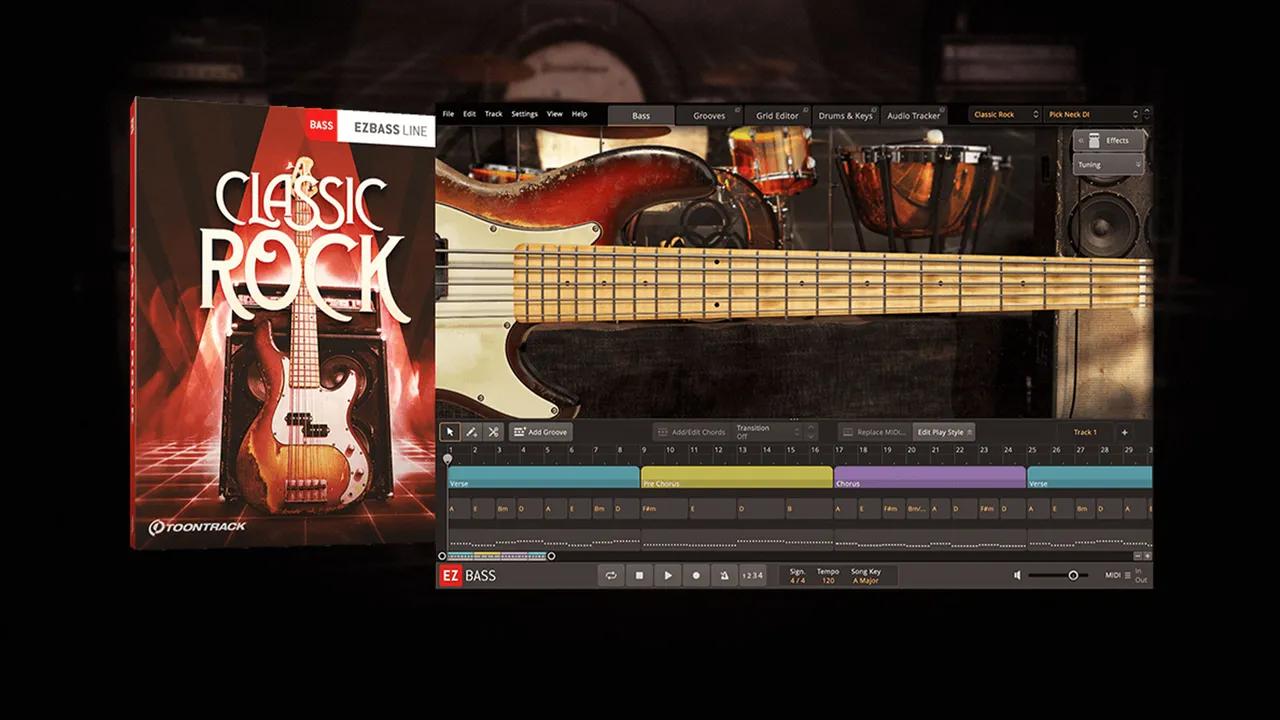
Task: Select the Track 1 tab
Action: tap(1085, 432)
